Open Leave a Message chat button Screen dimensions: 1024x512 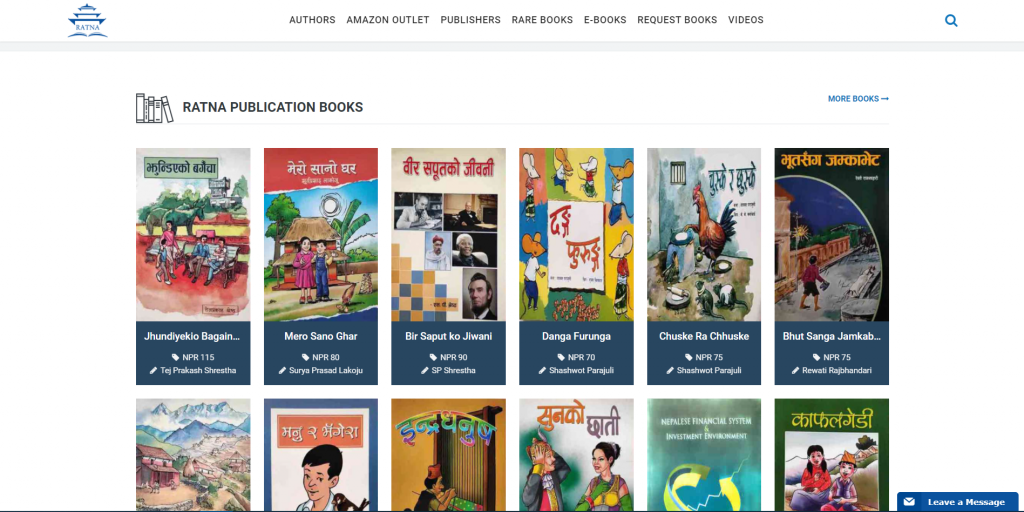[x=957, y=502]
